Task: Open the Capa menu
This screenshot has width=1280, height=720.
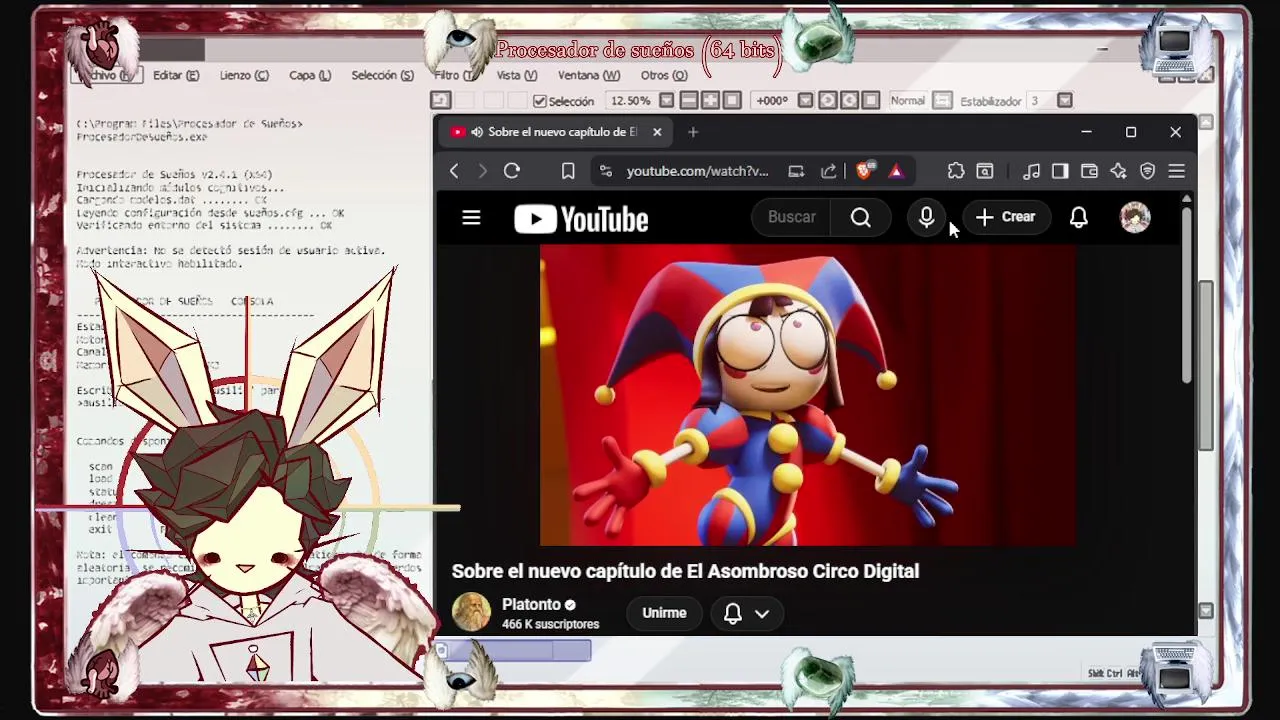Action: (309, 75)
